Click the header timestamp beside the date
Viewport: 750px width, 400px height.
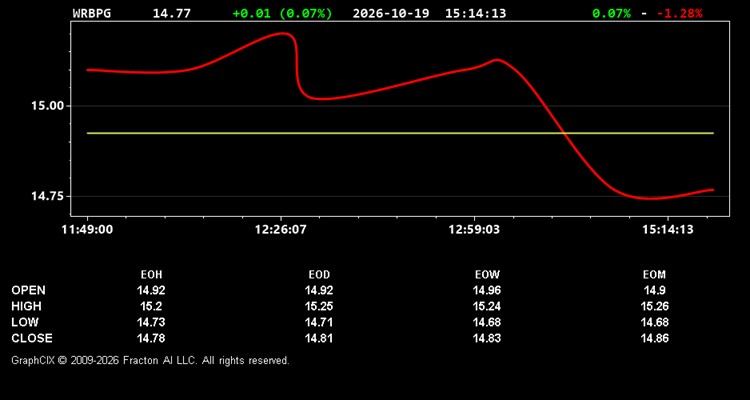coord(475,13)
